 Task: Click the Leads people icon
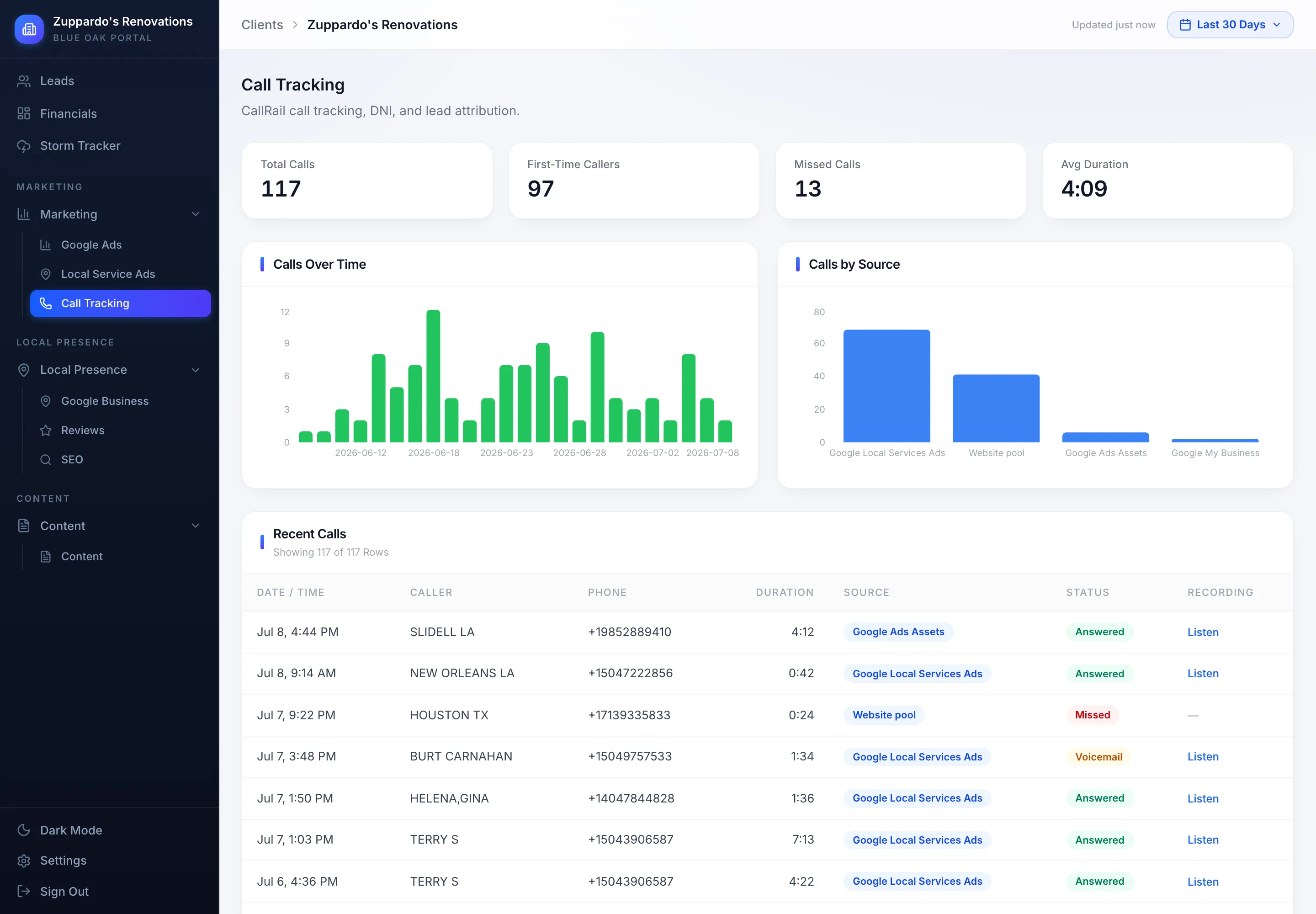[x=23, y=81]
